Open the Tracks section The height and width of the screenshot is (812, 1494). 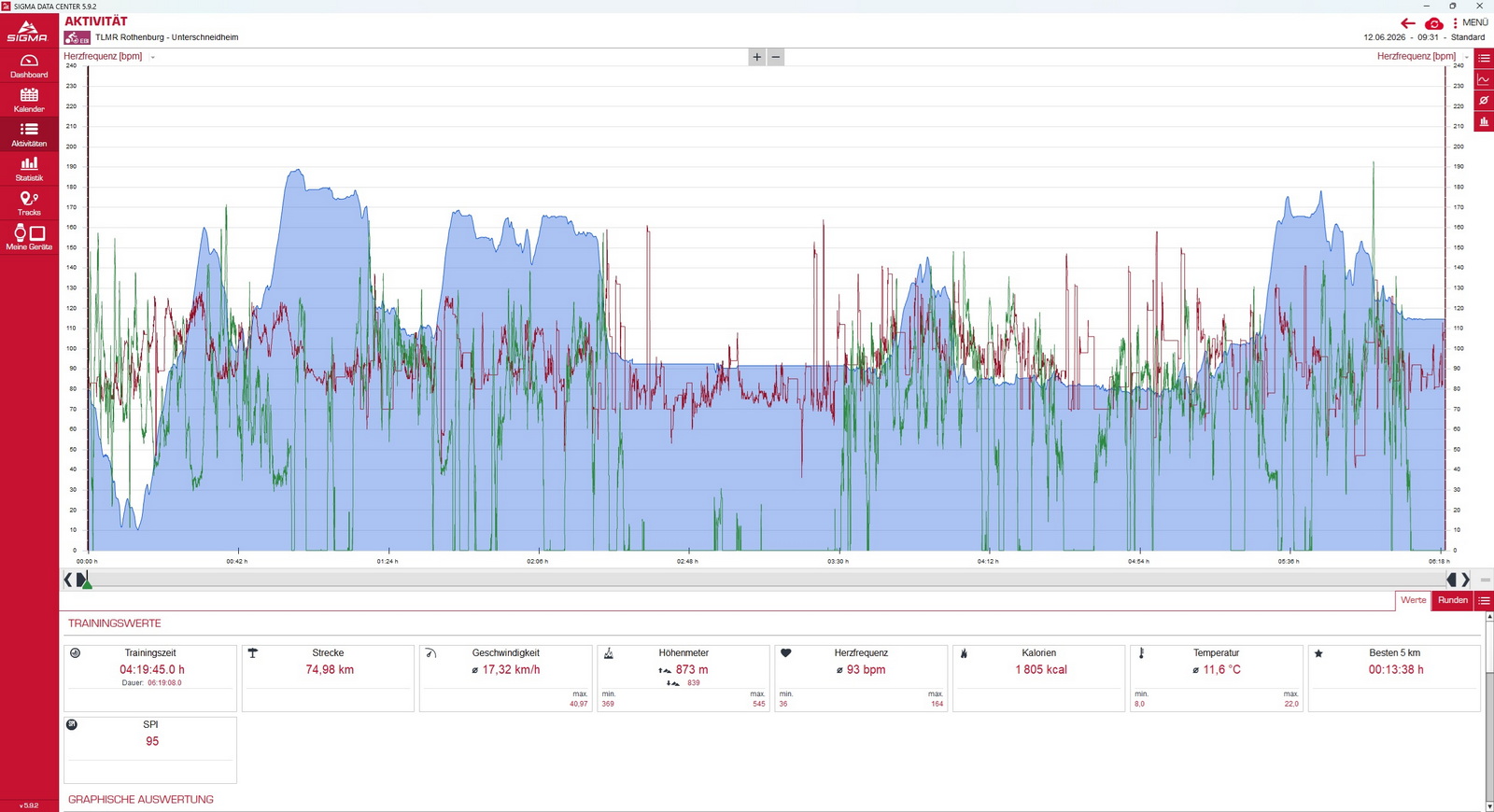tap(29, 203)
